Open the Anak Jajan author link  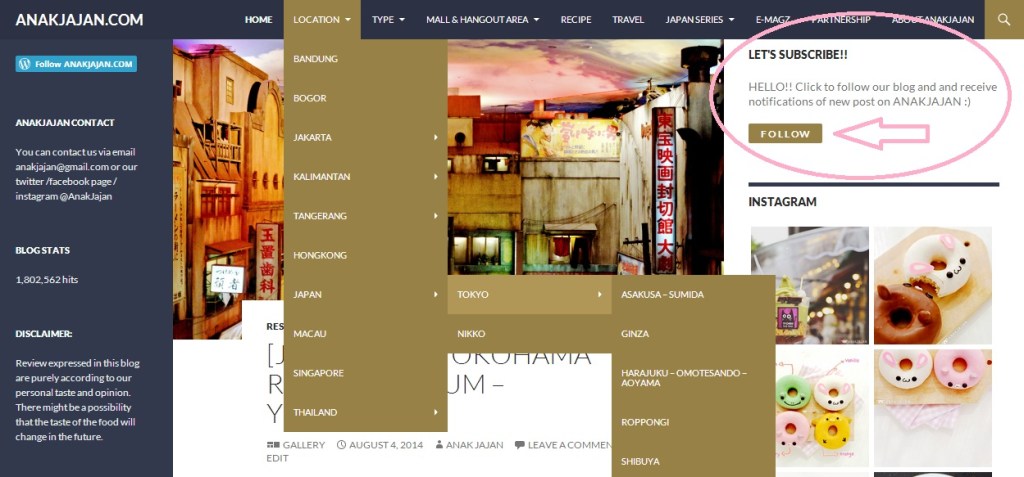(474, 445)
